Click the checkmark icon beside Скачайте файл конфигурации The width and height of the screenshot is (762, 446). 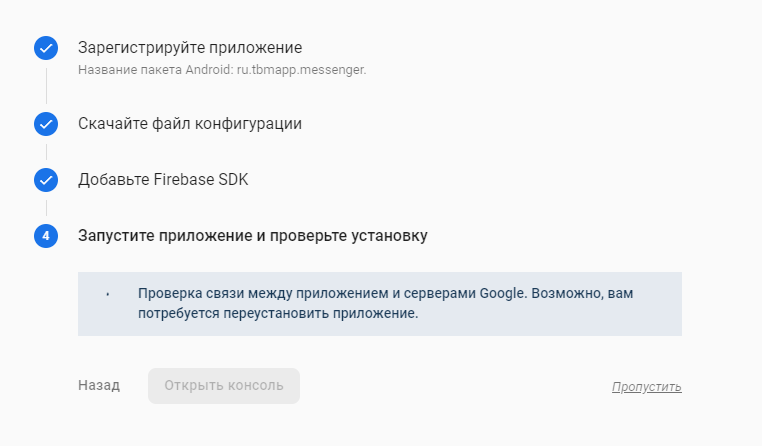pos(46,124)
